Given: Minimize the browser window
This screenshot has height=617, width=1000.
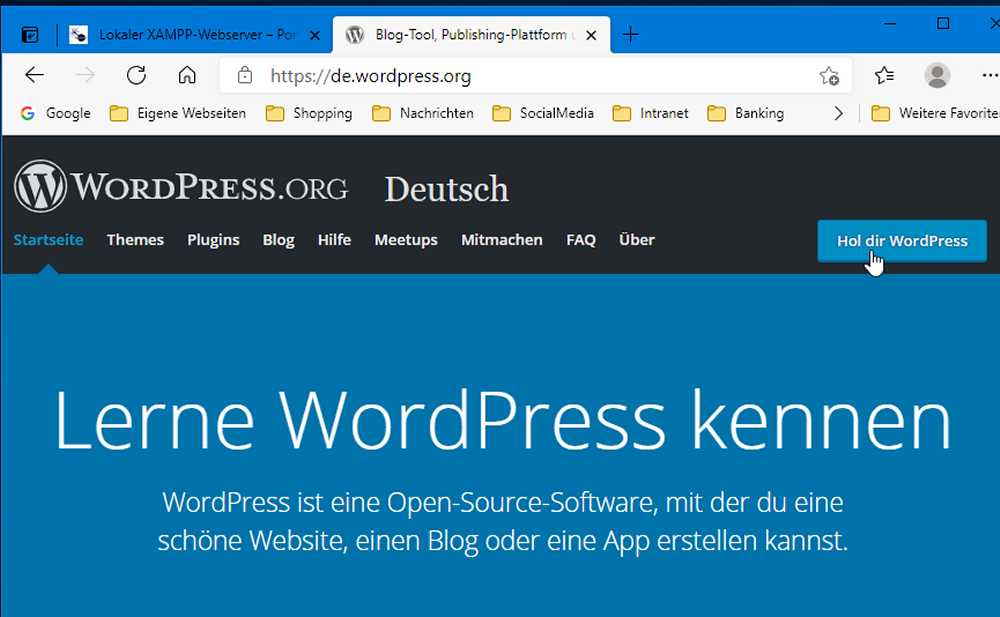Looking at the screenshot, I should click(890, 24).
